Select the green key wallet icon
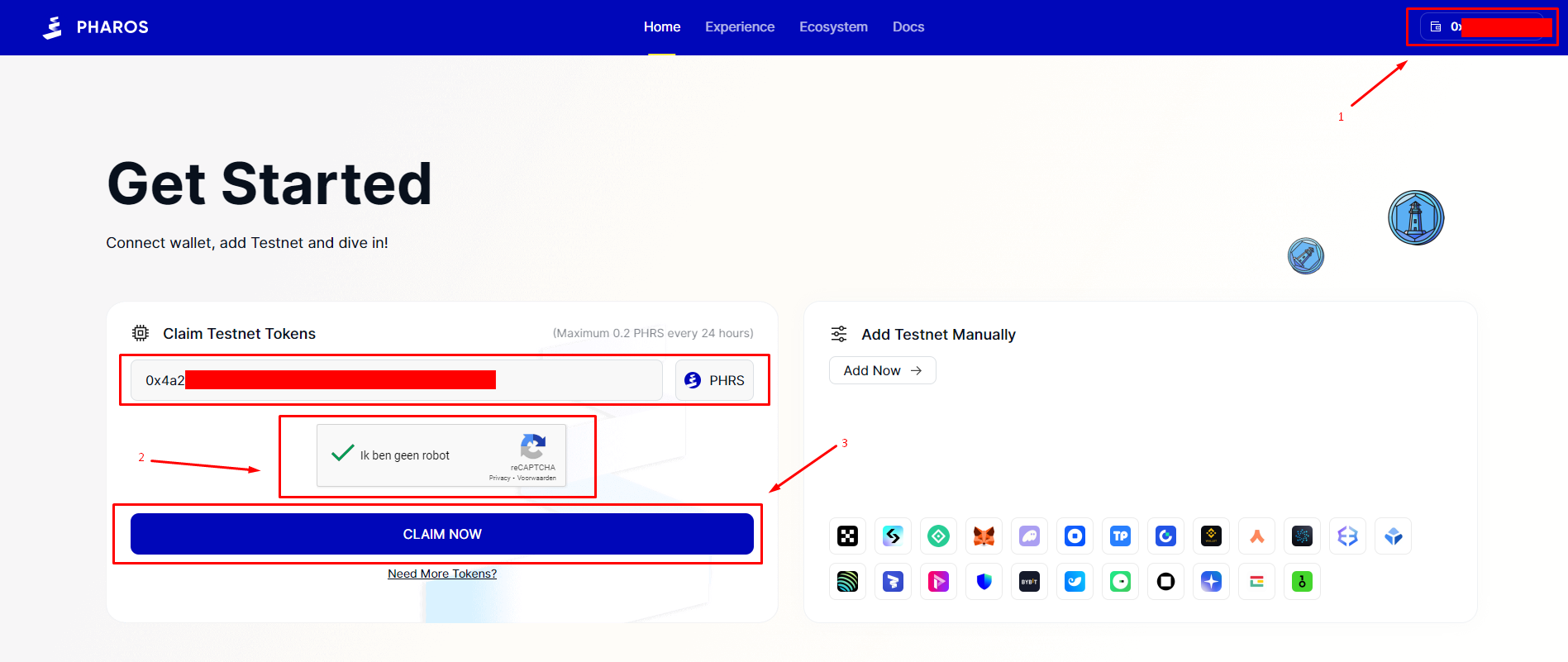The height and width of the screenshot is (662, 1568). click(1302, 582)
